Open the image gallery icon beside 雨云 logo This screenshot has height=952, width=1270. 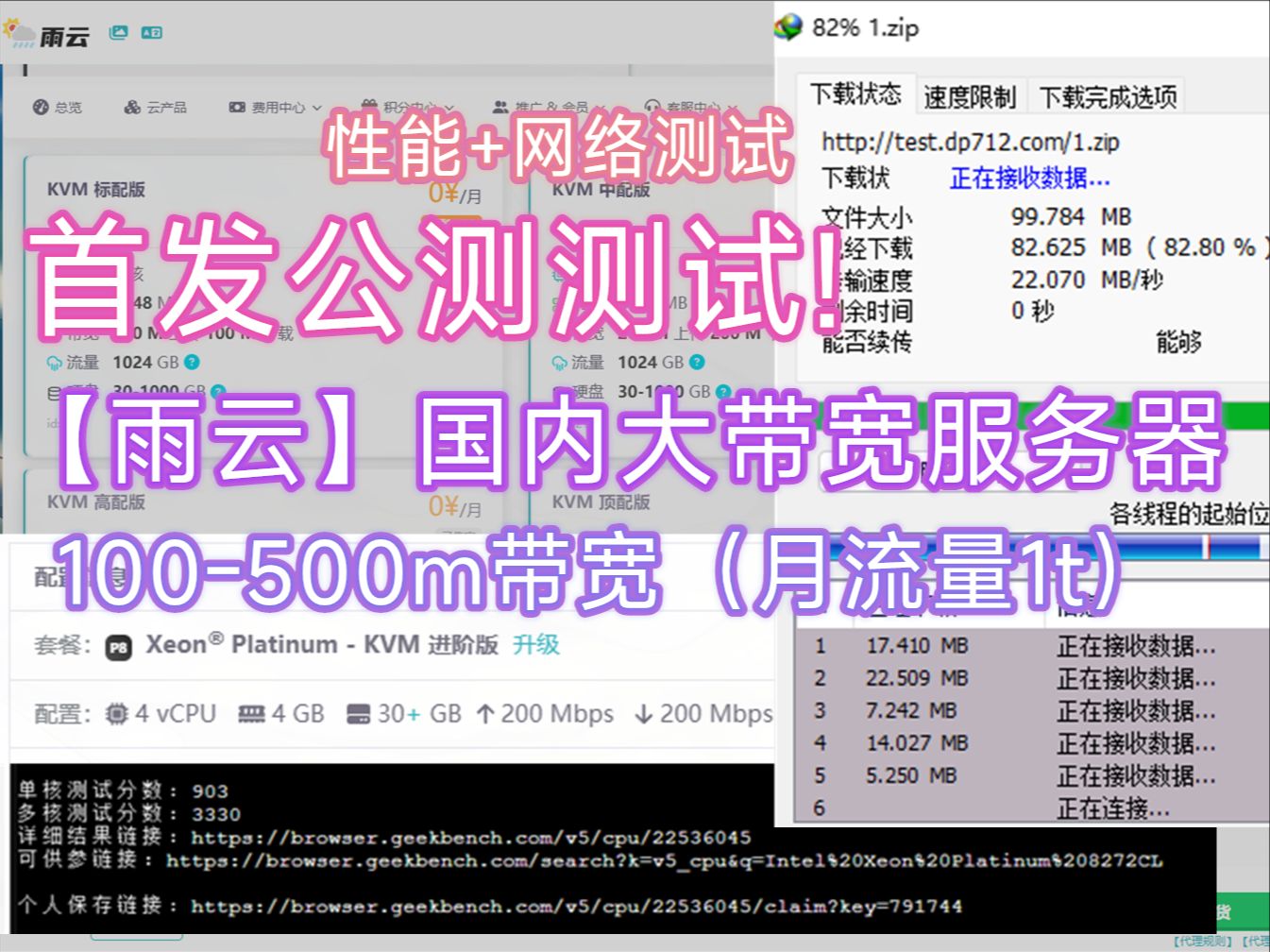pyautogui.click(x=118, y=33)
